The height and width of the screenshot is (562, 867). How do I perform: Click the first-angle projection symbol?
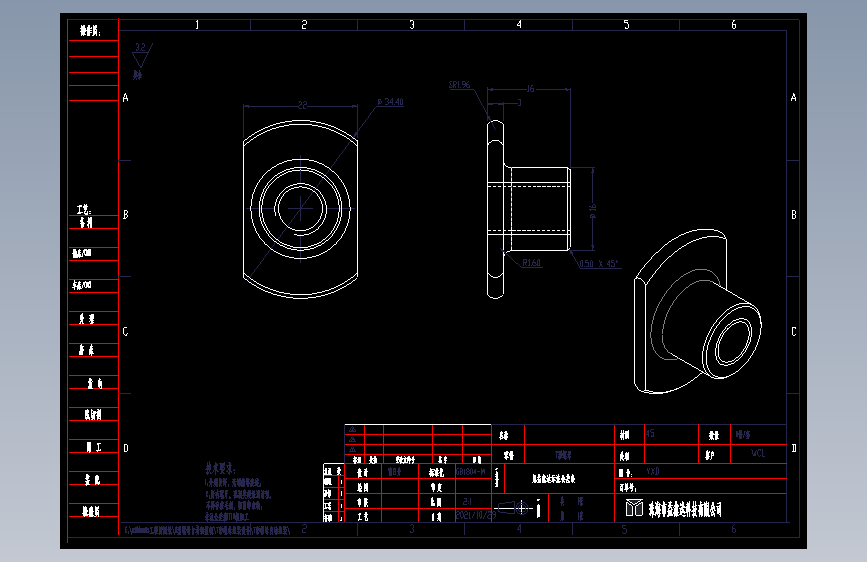click(514, 507)
